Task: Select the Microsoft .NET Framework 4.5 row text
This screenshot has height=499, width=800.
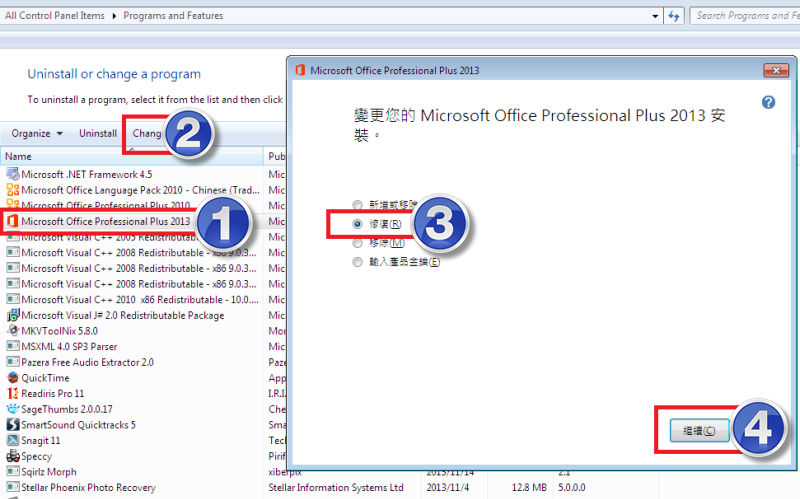Action: (x=87, y=174)
